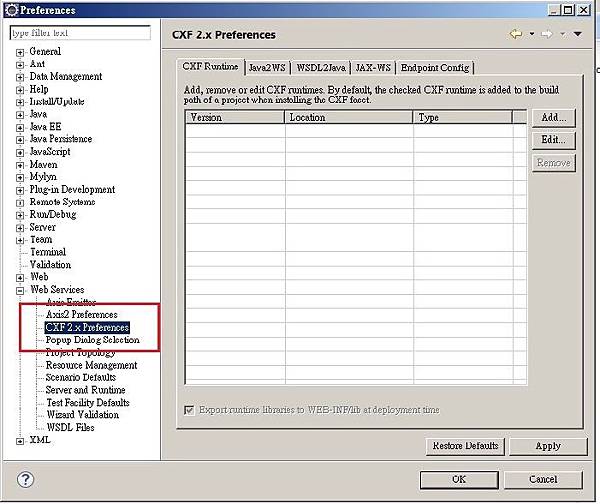The image size is (600, 504).
Task: Switch to the CXF Runtime tab
Action: [210, 67]
